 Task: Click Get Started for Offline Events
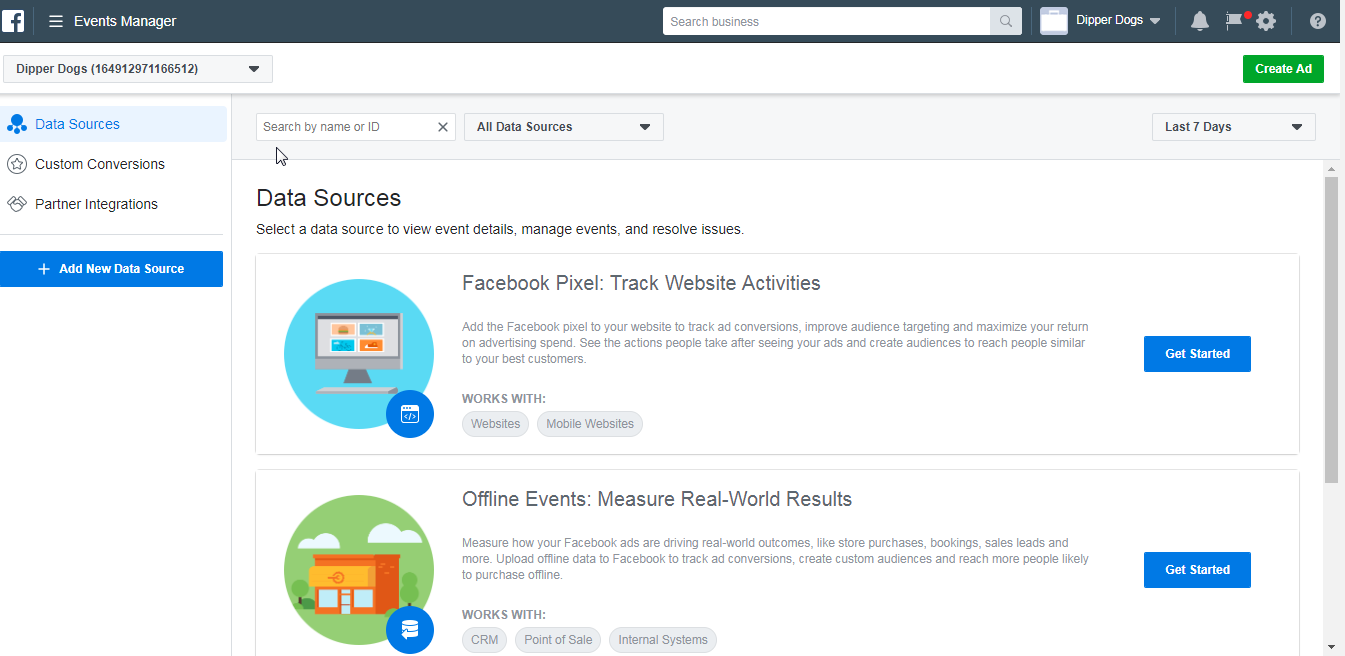[1197, 570]
